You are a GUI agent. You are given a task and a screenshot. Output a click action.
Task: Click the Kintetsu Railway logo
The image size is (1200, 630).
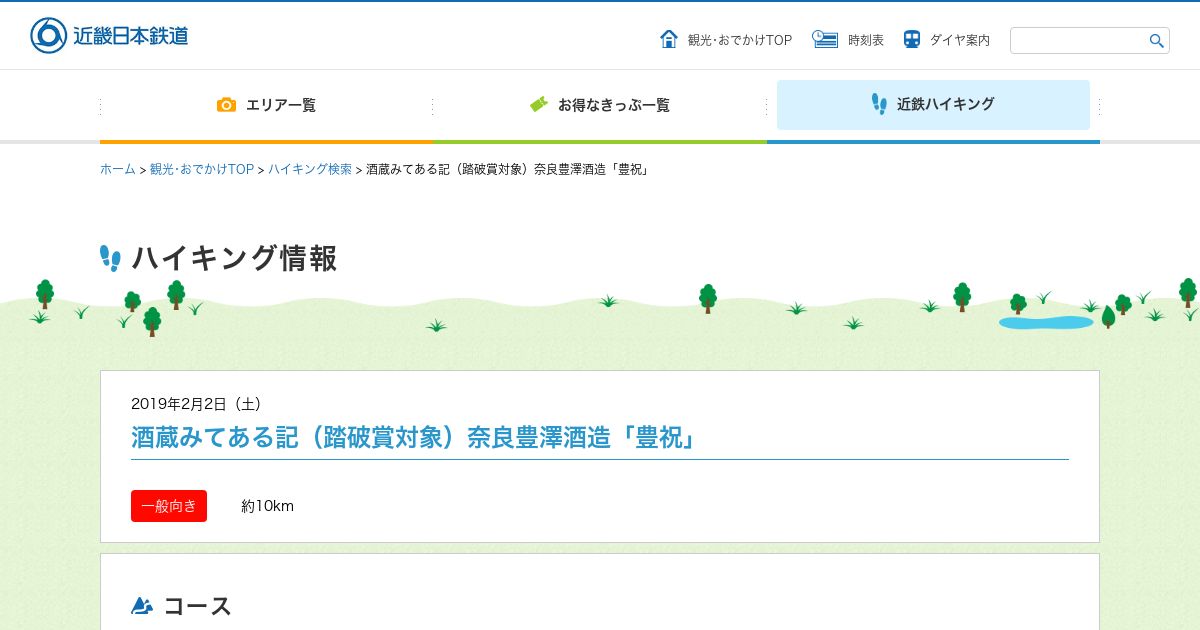pyautogui.click(x=109, y=36)
